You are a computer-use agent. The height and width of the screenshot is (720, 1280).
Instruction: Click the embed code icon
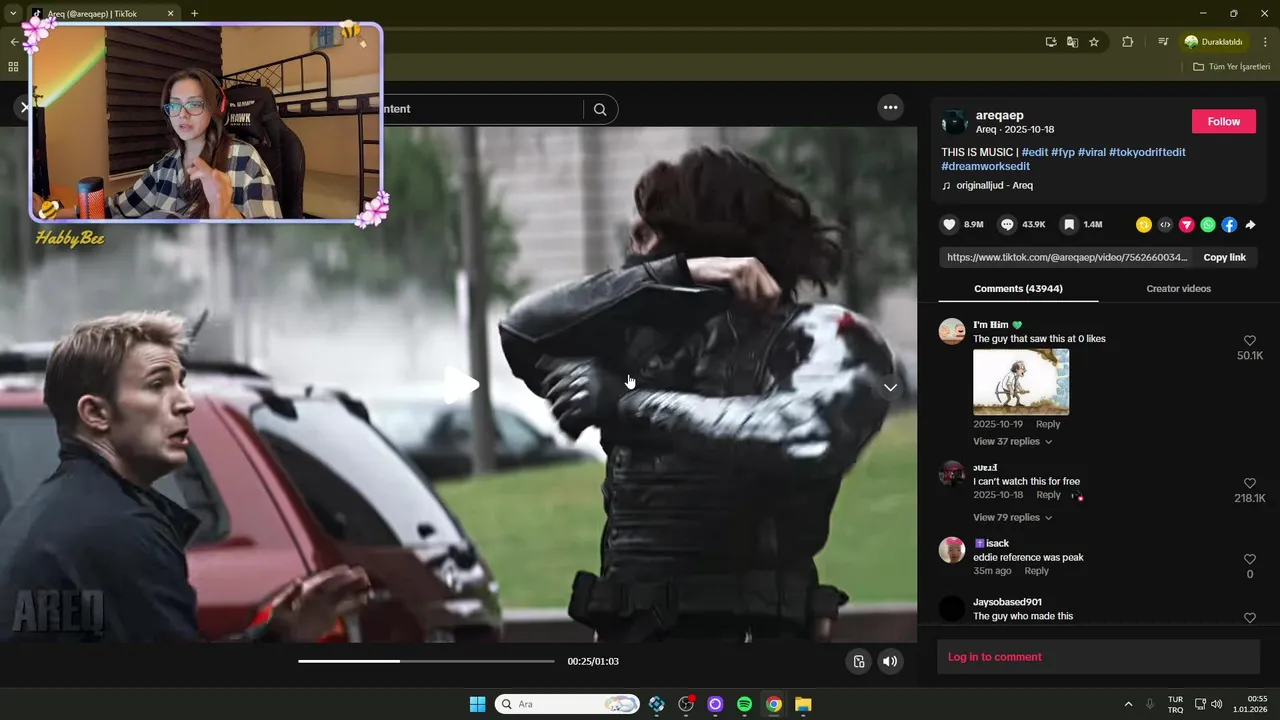(x=1165, y=225)
